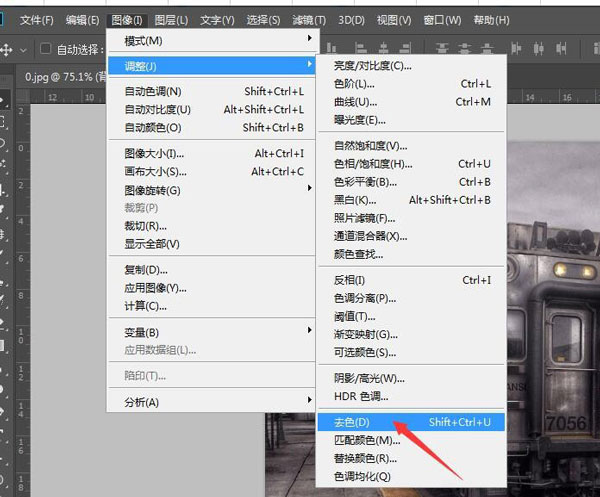Click the Distribute horizontal centers icon

pyautogui.click(x=539, y=48)
